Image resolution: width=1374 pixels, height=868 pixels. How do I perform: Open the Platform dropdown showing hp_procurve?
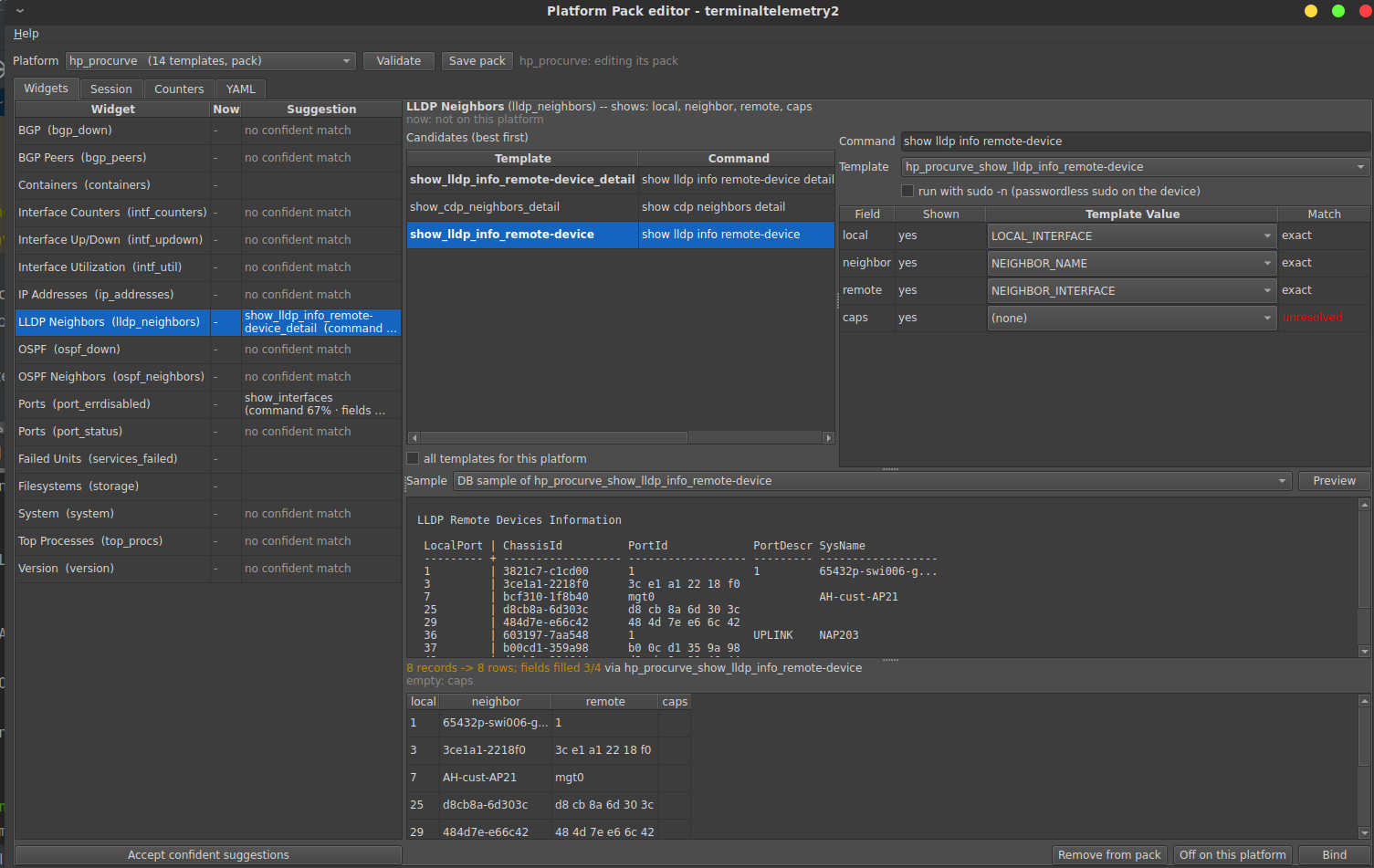tap(210, 61)
